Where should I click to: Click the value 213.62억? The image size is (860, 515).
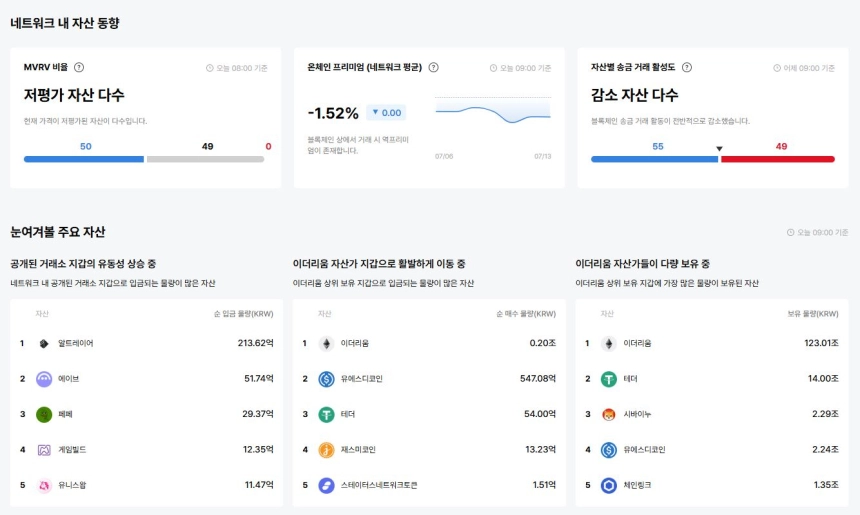click(x=256, y=343)
